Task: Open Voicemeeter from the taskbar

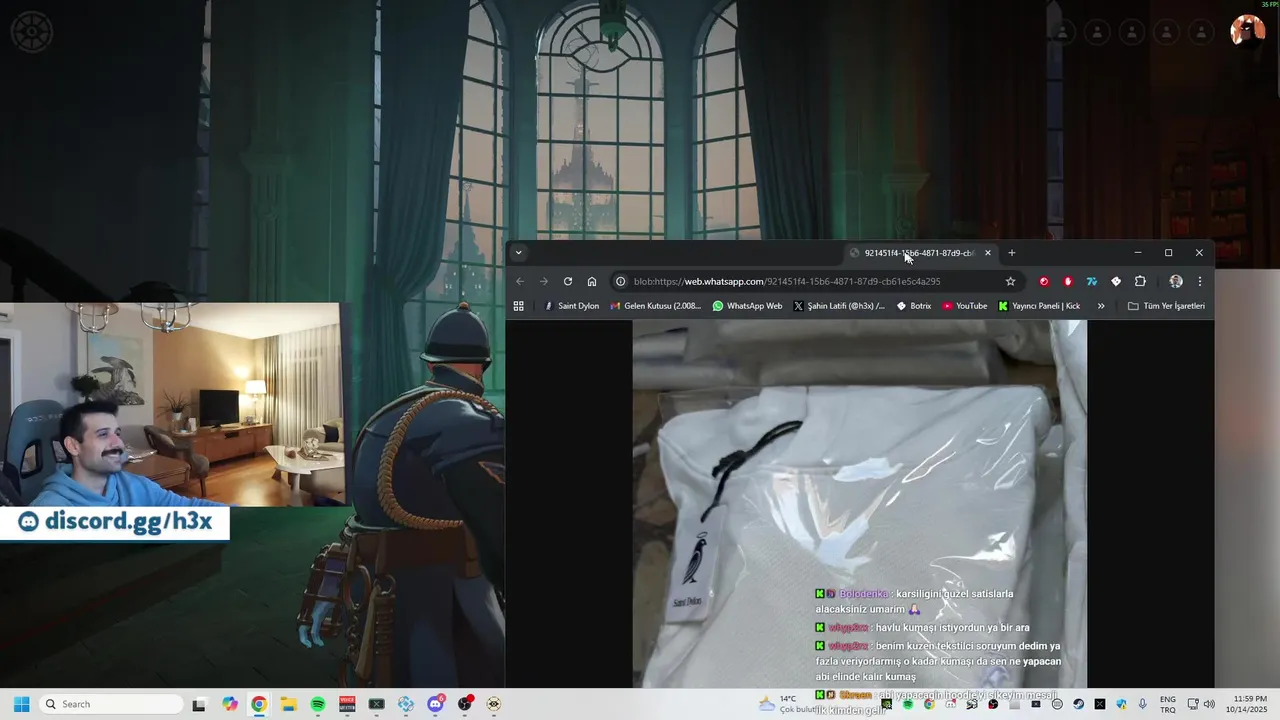Action: coord(347,704)
